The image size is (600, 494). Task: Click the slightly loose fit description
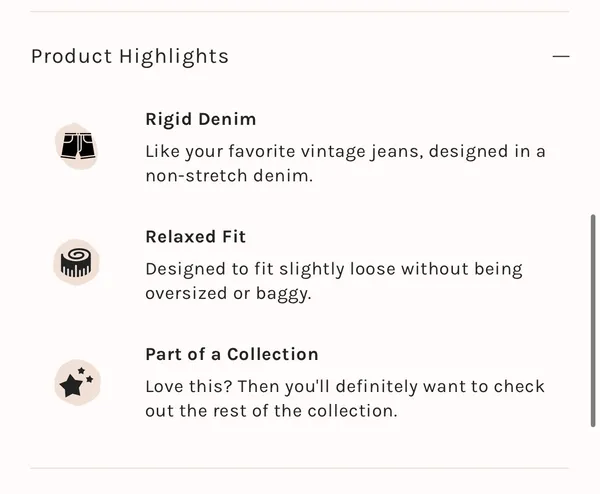[x=334, y=281]
